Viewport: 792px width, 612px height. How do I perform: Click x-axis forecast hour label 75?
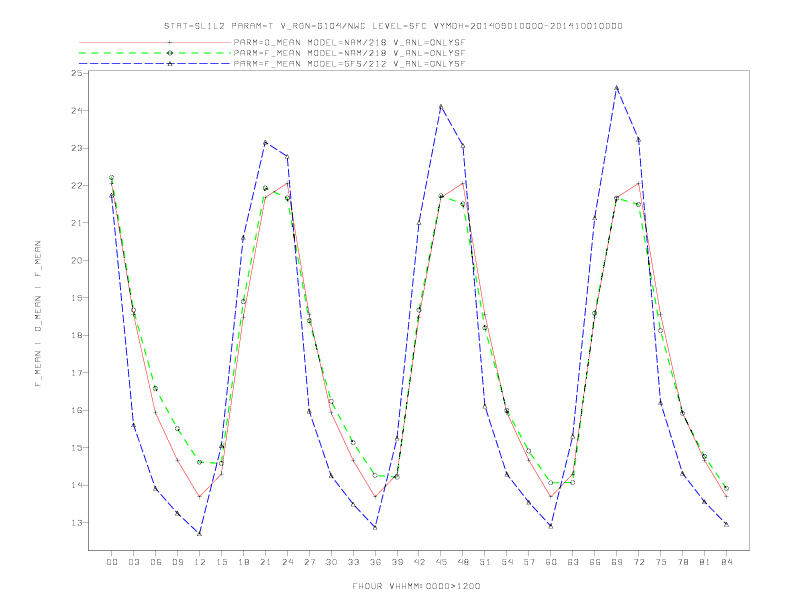661,562
